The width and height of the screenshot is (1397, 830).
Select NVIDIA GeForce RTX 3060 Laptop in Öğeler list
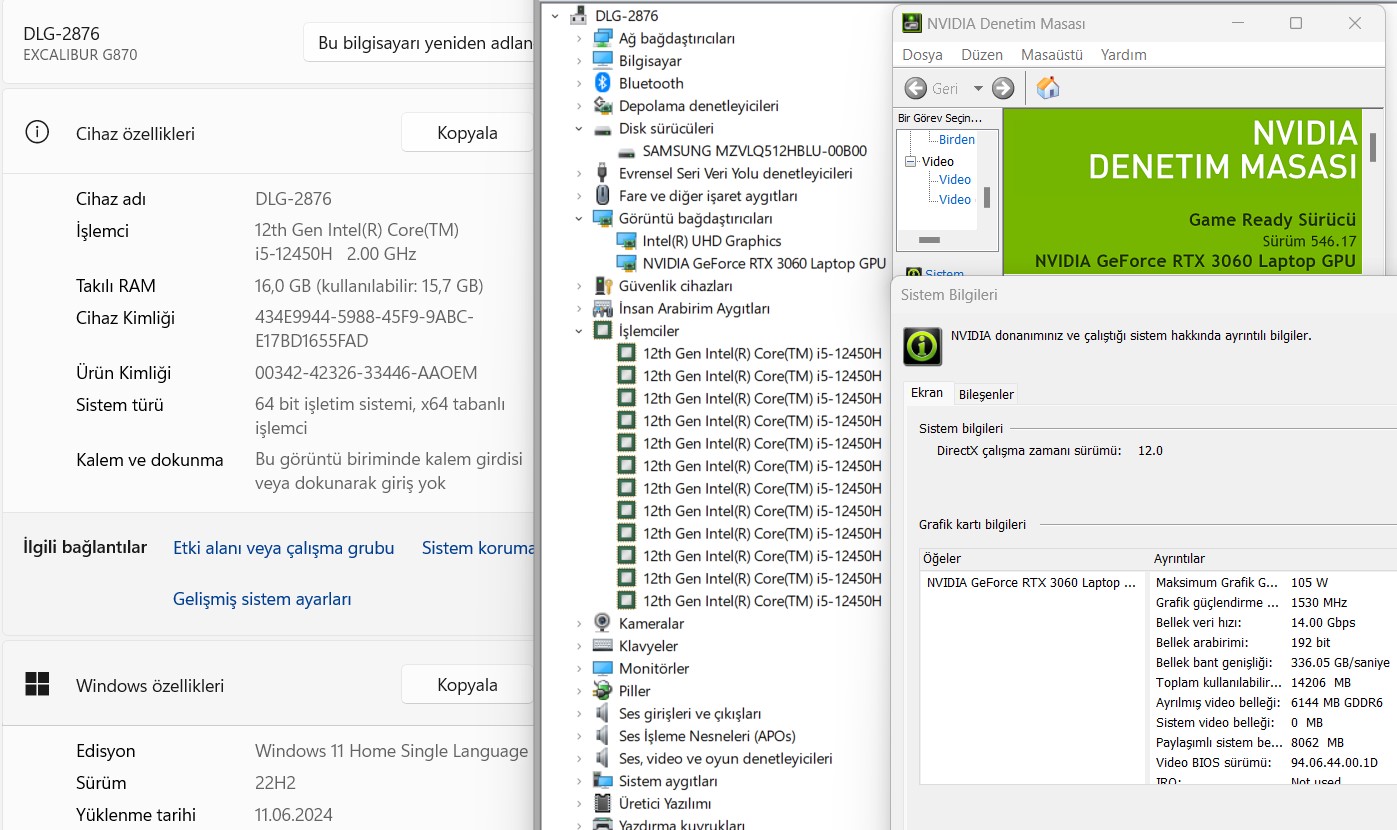1032,582
